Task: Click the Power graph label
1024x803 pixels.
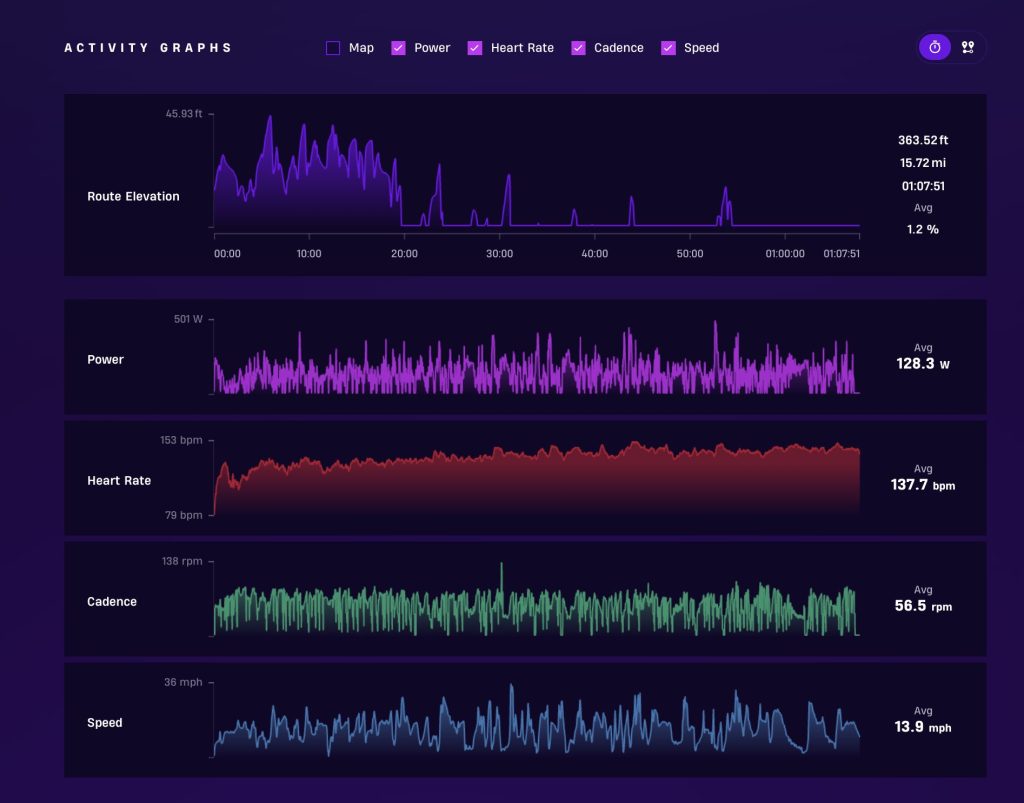Action: point(105,360)
